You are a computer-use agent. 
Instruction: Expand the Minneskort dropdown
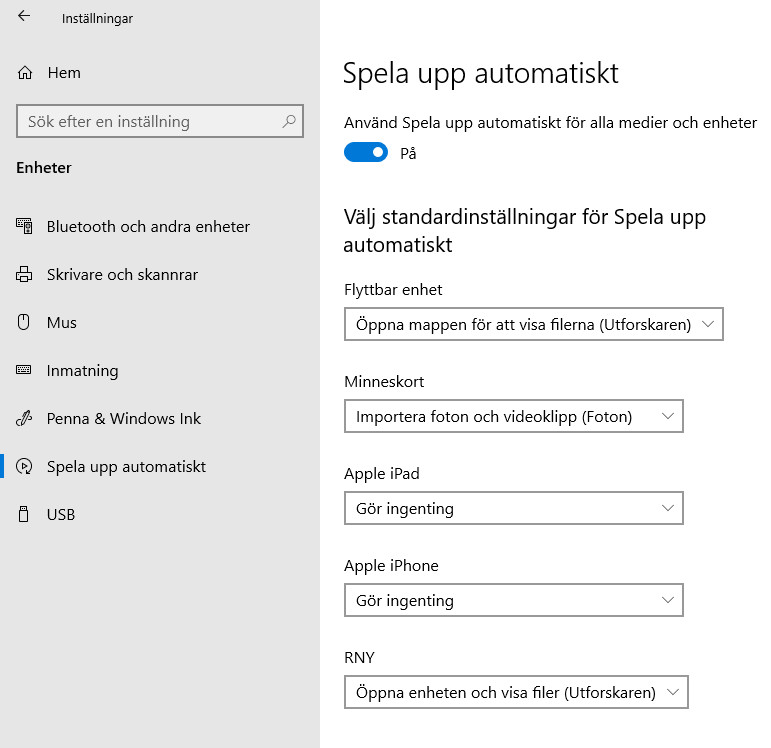[512, 417]
